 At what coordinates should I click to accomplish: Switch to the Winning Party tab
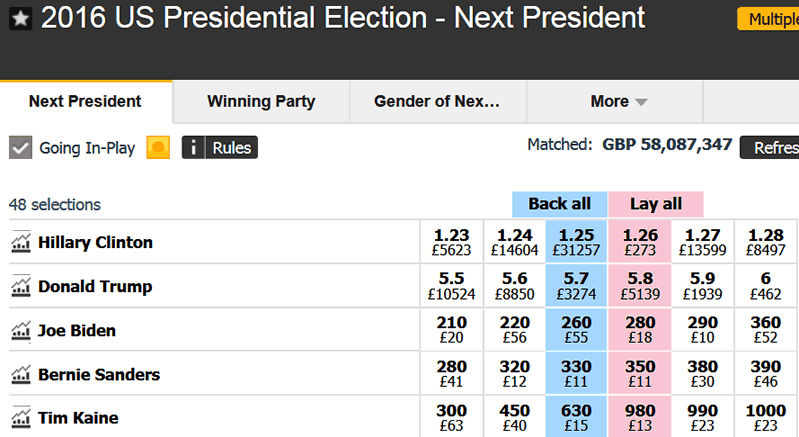coord(261,101)
